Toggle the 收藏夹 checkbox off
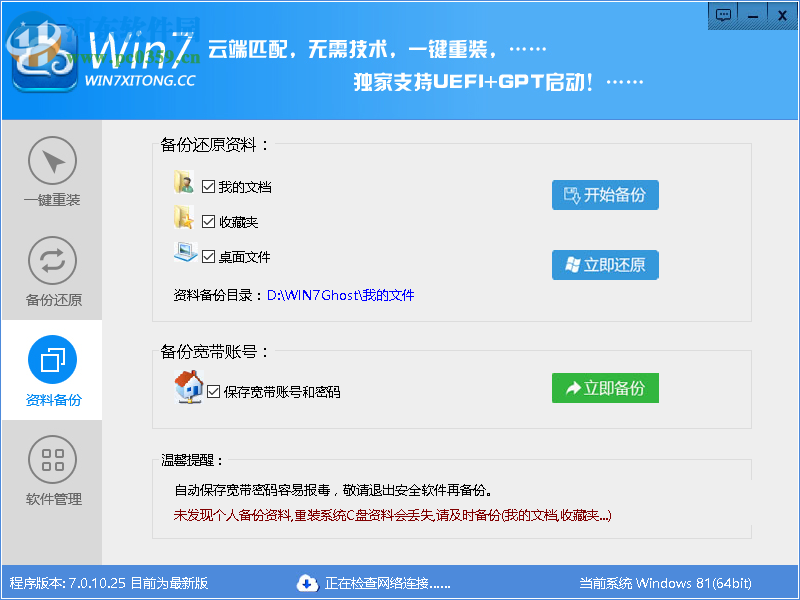 pyautogui.click(x=207, y=221)
